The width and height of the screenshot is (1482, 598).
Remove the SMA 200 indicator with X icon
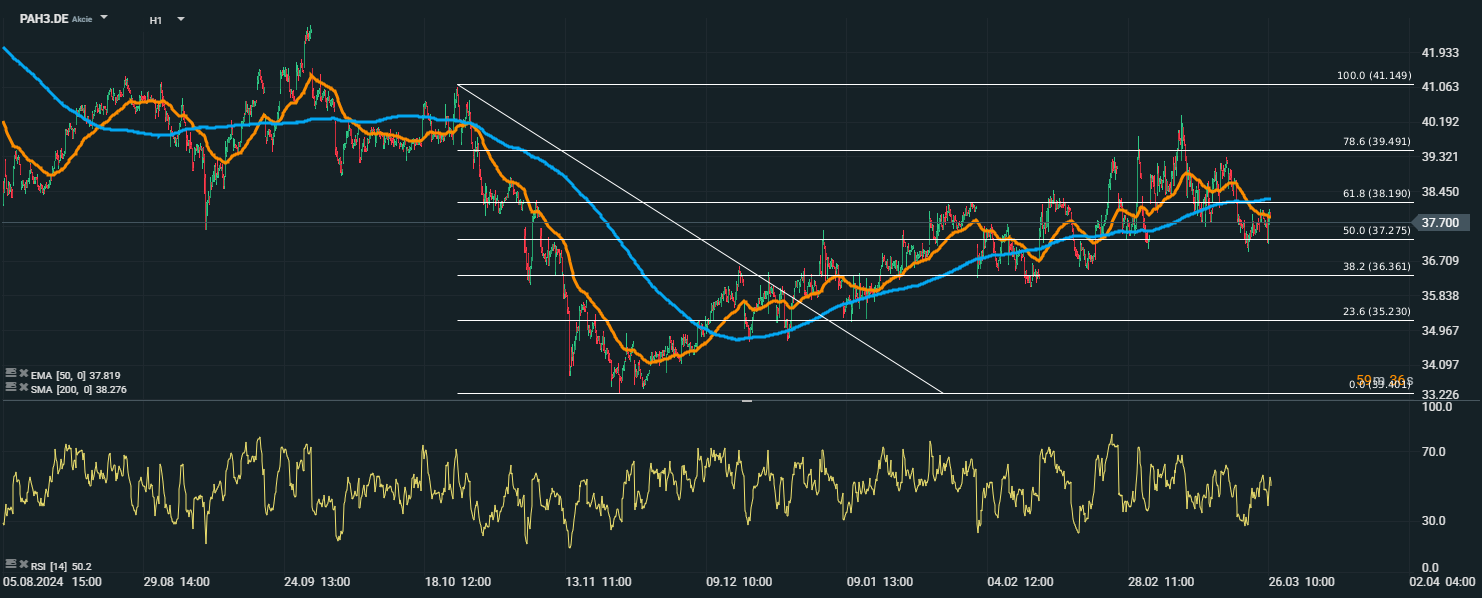pyautogui.click(x=23, y=387)
